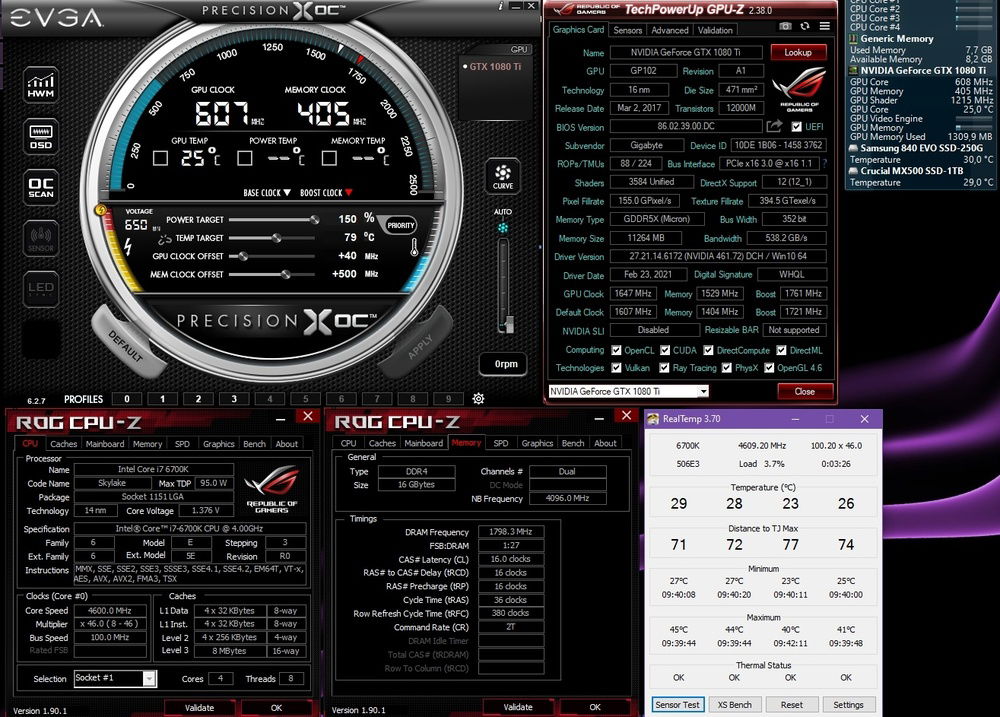Image resolution: width=1000 pixels, height=717 pixels.
Task: Toggle the GPU Temp checkbox
Action: [x=160, y=158]
